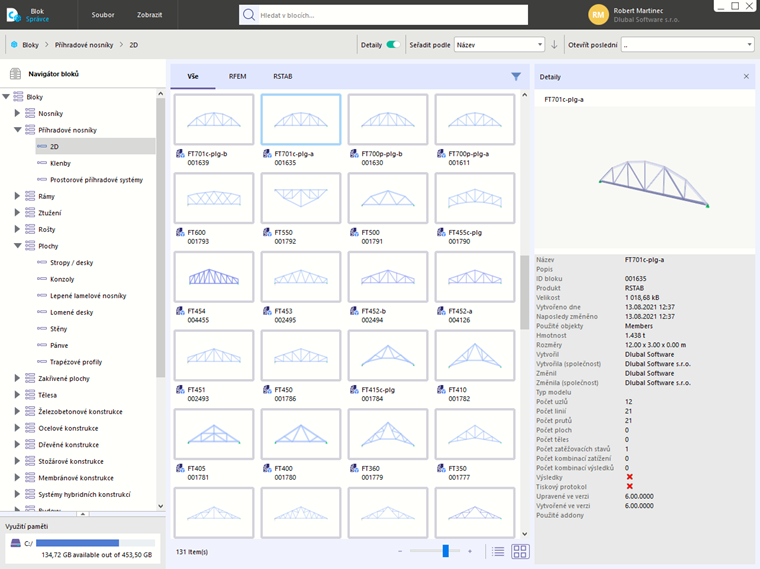760x569 pixels.
Task: Expand the Zakřivené plochy tree node
Action: coord(17,378)
